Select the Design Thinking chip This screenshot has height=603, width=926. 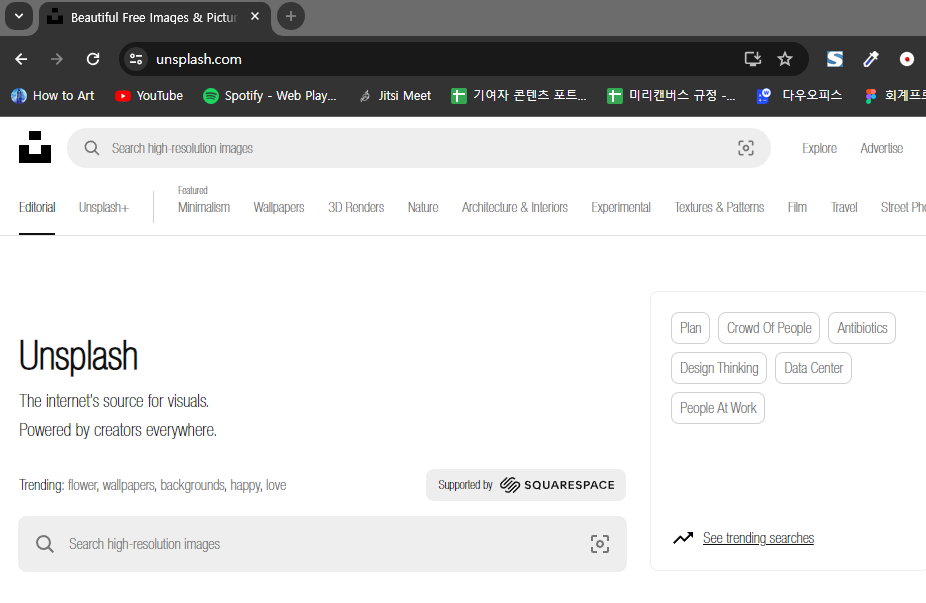pos(719,368)
